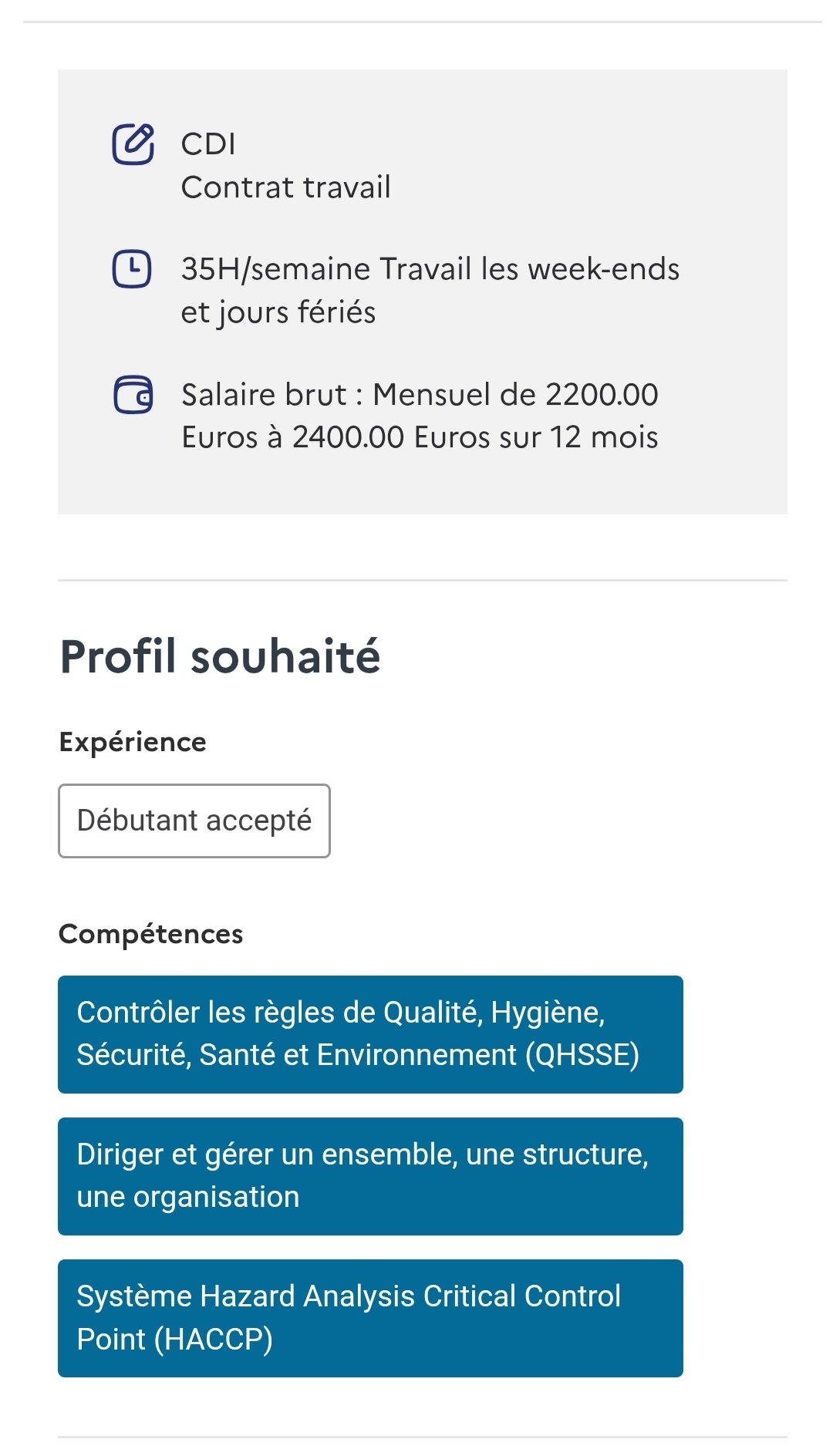Viewport: 833px width, 1456px height.
Task: Click the 'Compétences' subheading
Action: click(x=151, y=934)
